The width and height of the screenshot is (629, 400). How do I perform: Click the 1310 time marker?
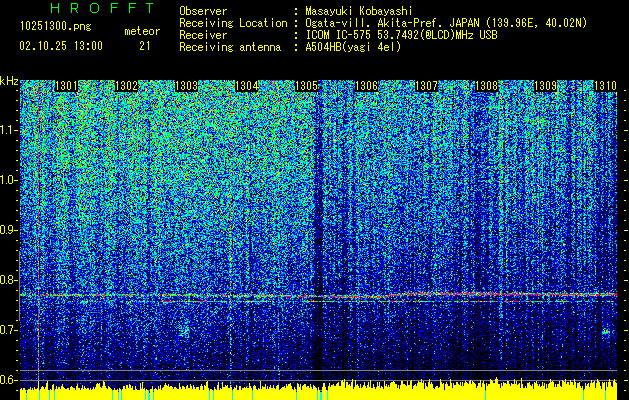pyautogui.click(x=605, y=86)
